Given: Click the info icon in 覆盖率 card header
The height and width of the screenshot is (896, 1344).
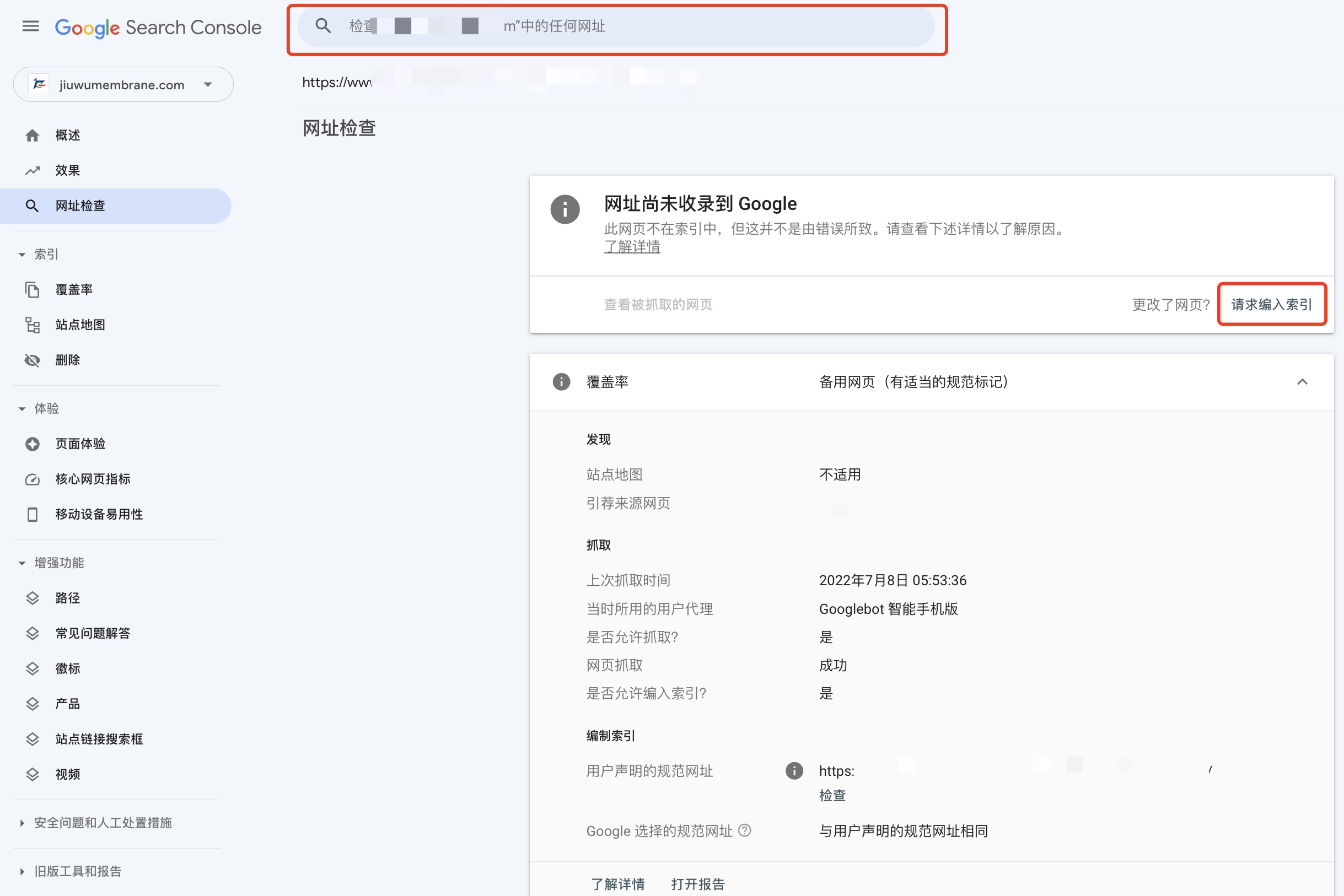Looking at the screenshot, I should pyautogui.click(x=561, y=382).
